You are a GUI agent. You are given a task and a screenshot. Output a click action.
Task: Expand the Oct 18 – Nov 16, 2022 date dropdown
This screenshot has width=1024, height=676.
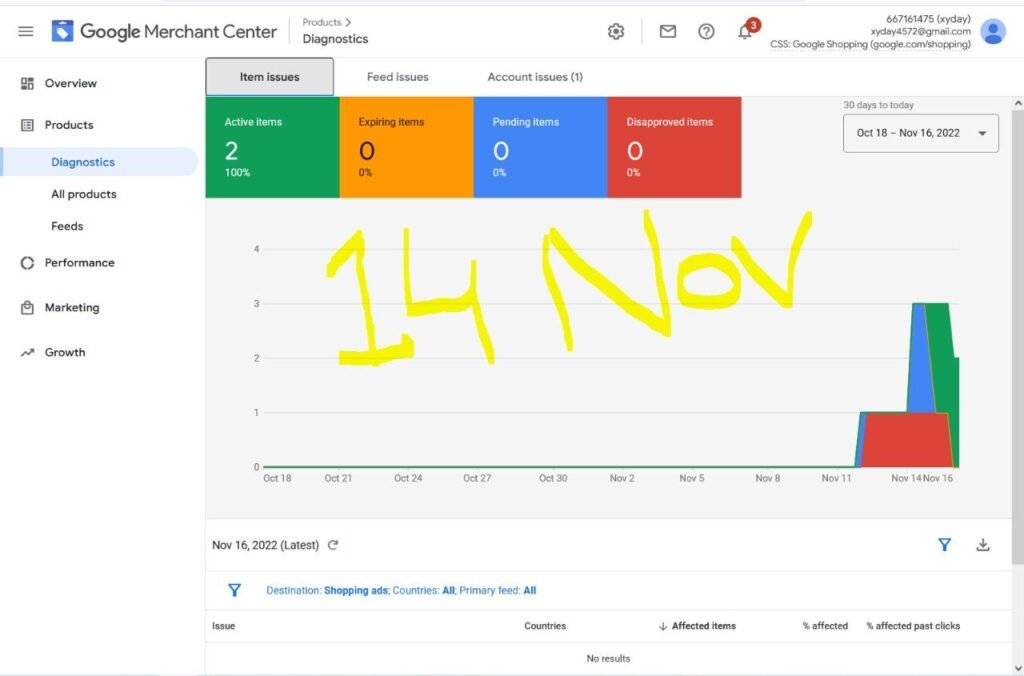coord(920,133)
